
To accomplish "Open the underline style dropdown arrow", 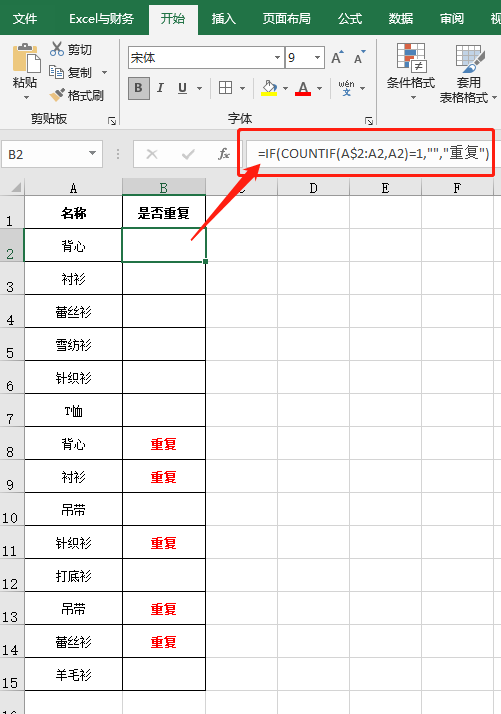I will click(199, 88).
